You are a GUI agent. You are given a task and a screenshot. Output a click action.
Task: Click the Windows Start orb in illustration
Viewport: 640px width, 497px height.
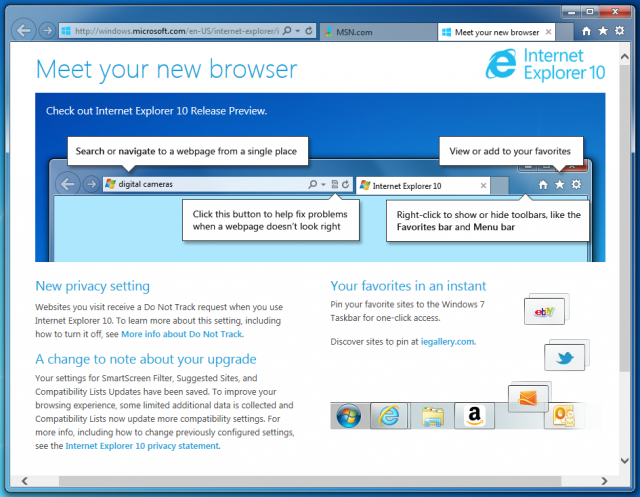349,416
